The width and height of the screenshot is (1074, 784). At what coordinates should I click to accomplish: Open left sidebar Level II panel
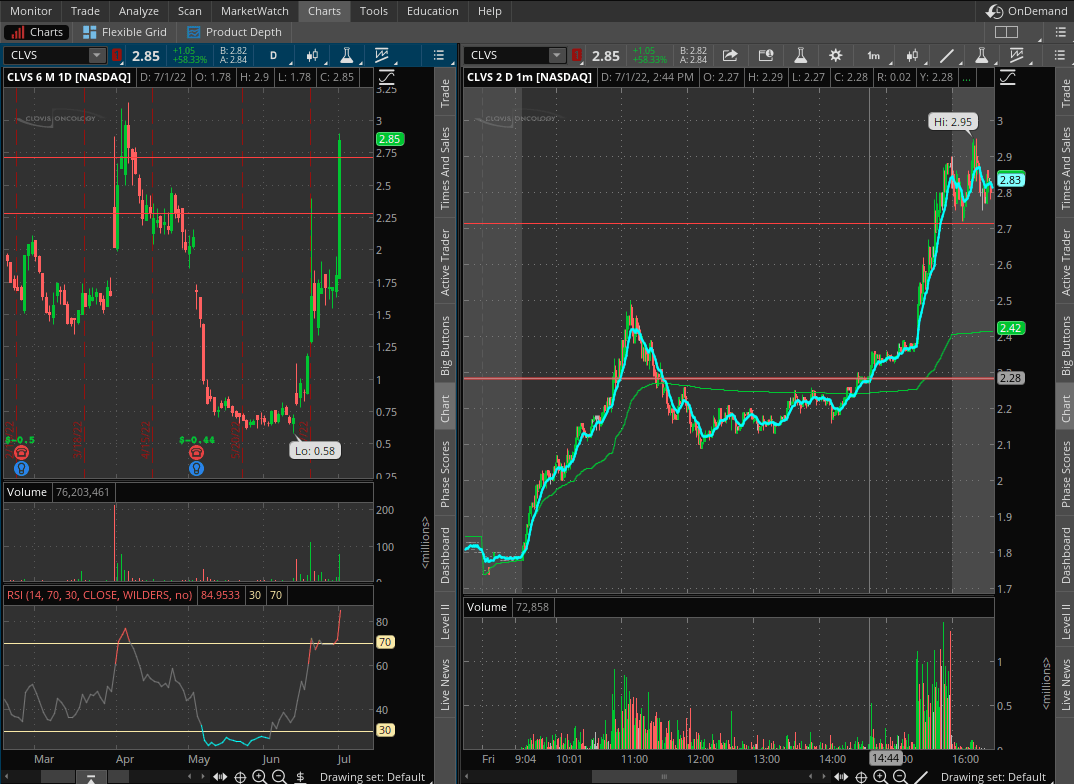[x=445, y=621]
